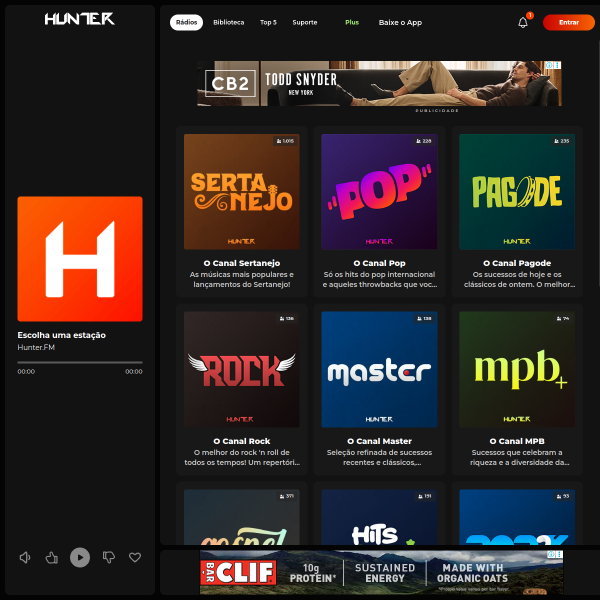Viewport: 600px width, 600px height.
Task: Click the Todd Snyder banner advertisement
Action: pyautogui.click(x=379, y=83)
